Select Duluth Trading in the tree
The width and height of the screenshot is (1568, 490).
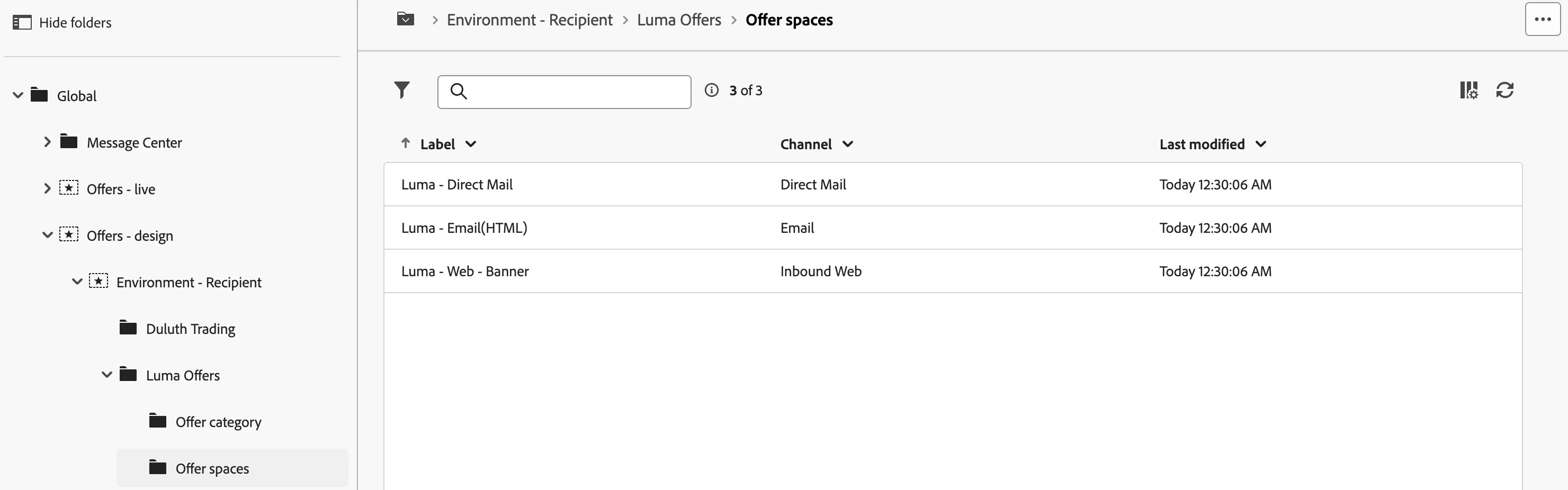click(x=191, y=329)
